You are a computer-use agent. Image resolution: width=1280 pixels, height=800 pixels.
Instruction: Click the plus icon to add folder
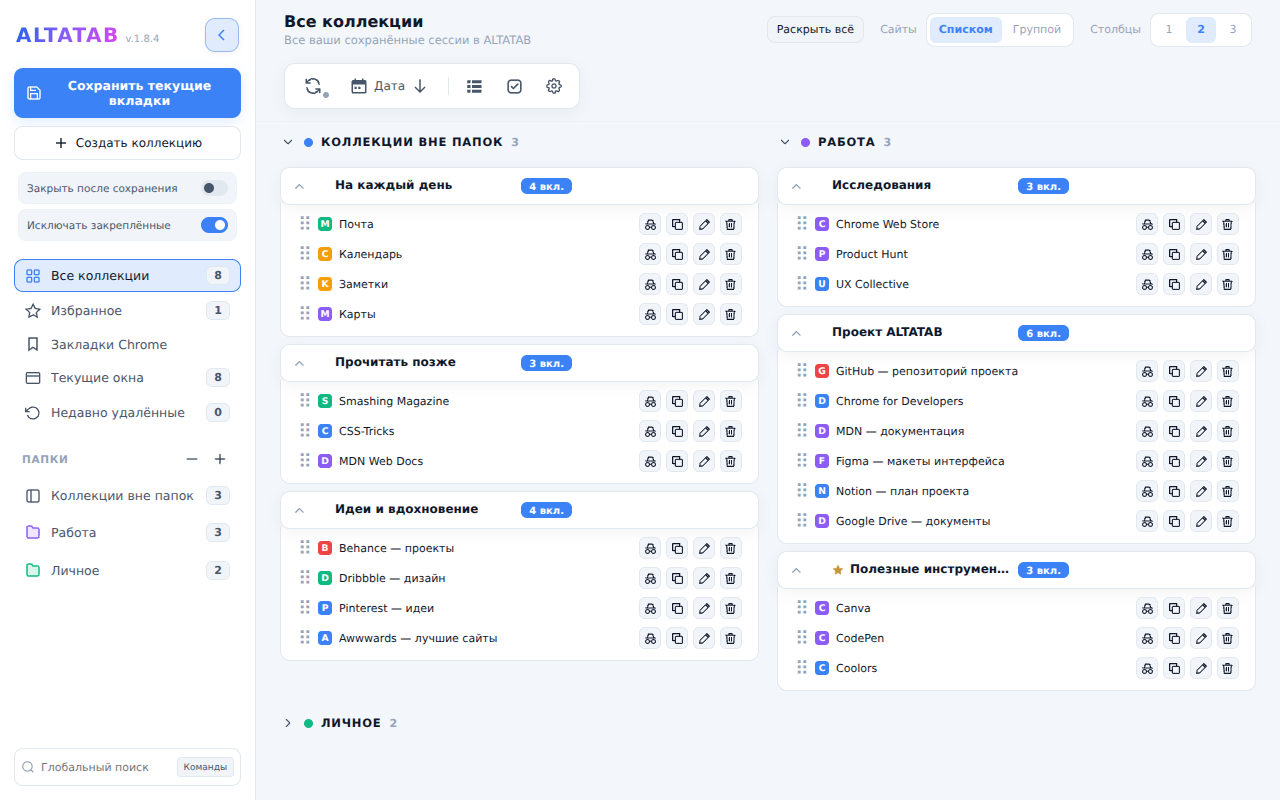220,459
